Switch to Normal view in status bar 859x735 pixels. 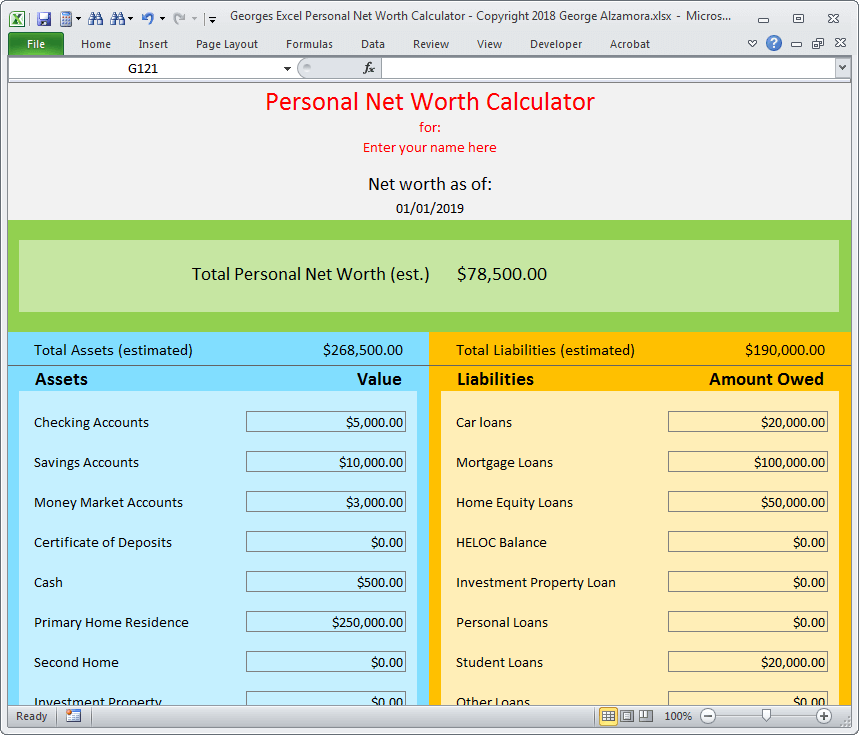coord(608,716)
